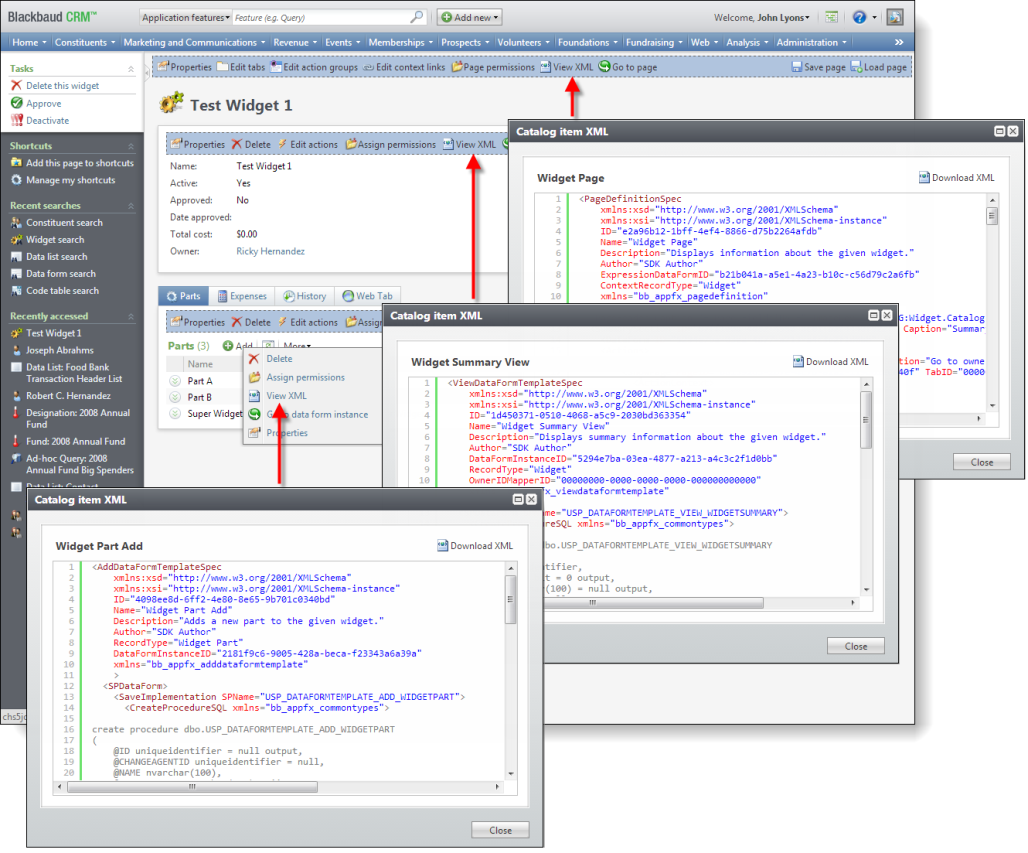Viewport: 1028px width, 853px height.
Task: Open Widget search in recent searches
Action: coord(55,239)
